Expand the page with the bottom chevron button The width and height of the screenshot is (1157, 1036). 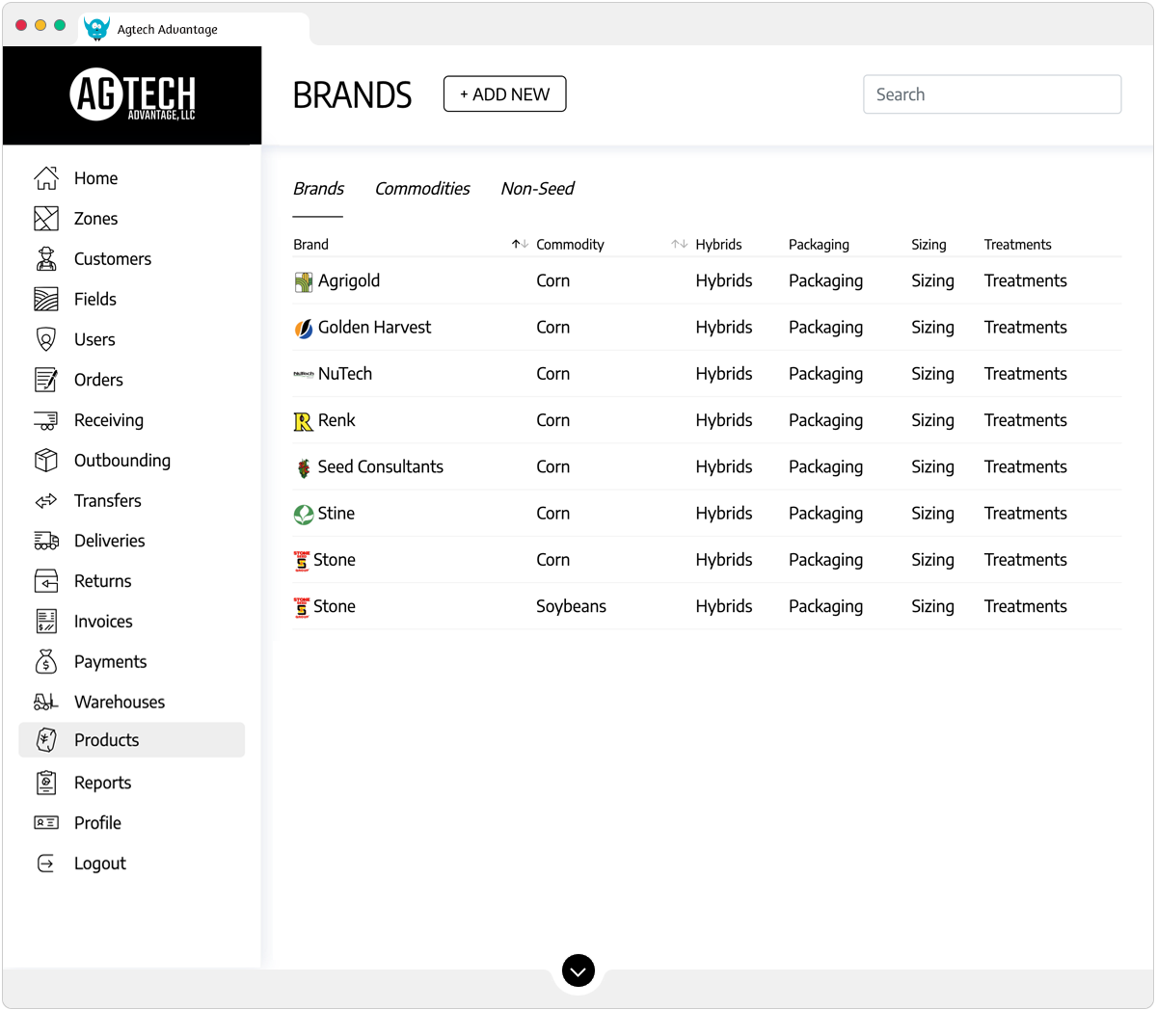pyautogui.click(x=578, y=970)
